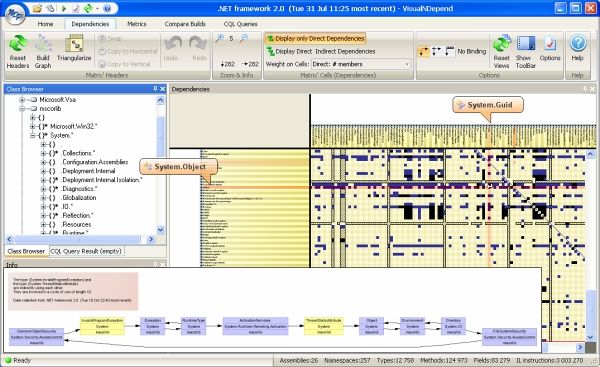The image size is (600, 367).
Task: Enable Display only Direct Dependencies
Action: (x=316, y=39)
